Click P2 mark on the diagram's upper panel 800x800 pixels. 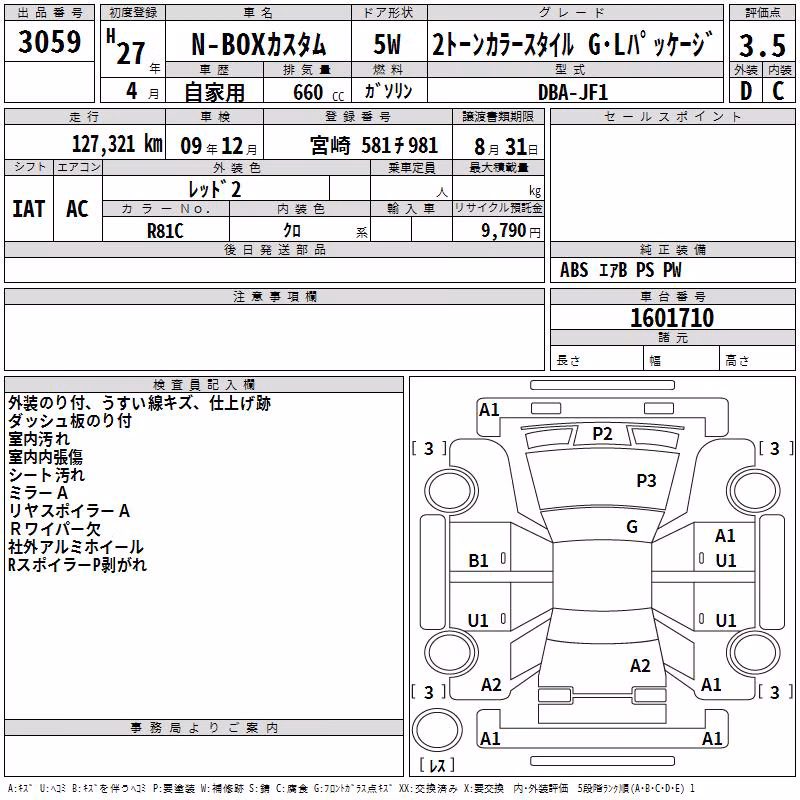(602, 434)
